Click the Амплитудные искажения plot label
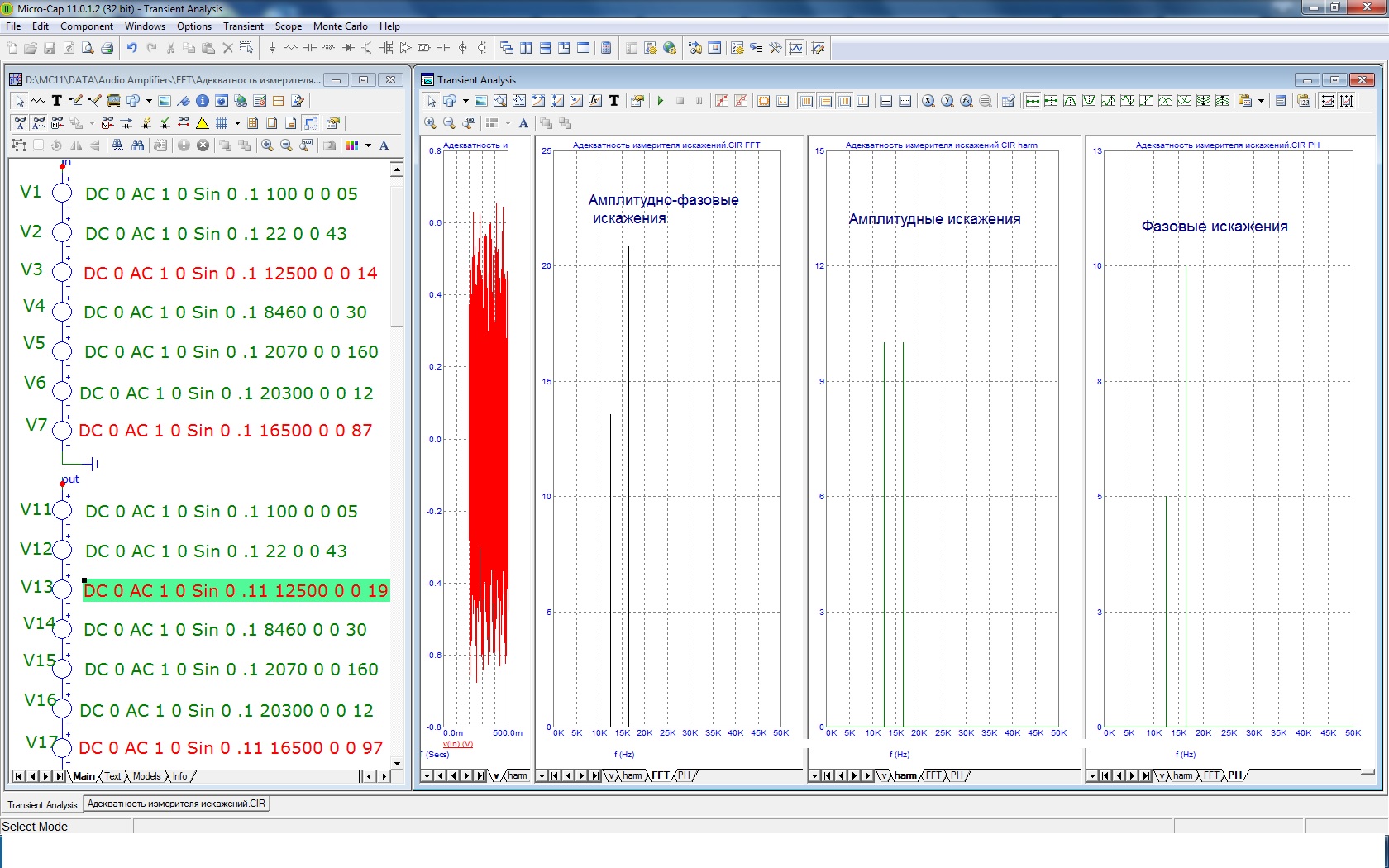The image size is (1389, 868). 934,219
